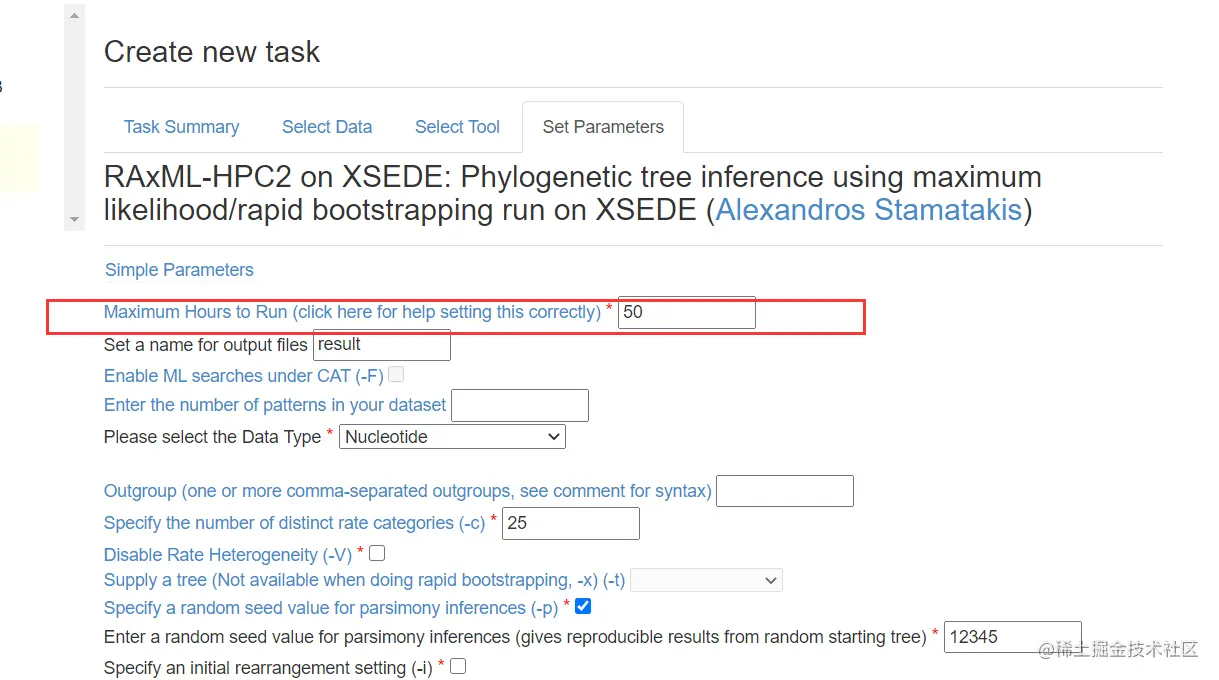Click the Simple Parameters link
This screenshot has height=680, width=1219.
pyautogui.click(x=179, y=270)
